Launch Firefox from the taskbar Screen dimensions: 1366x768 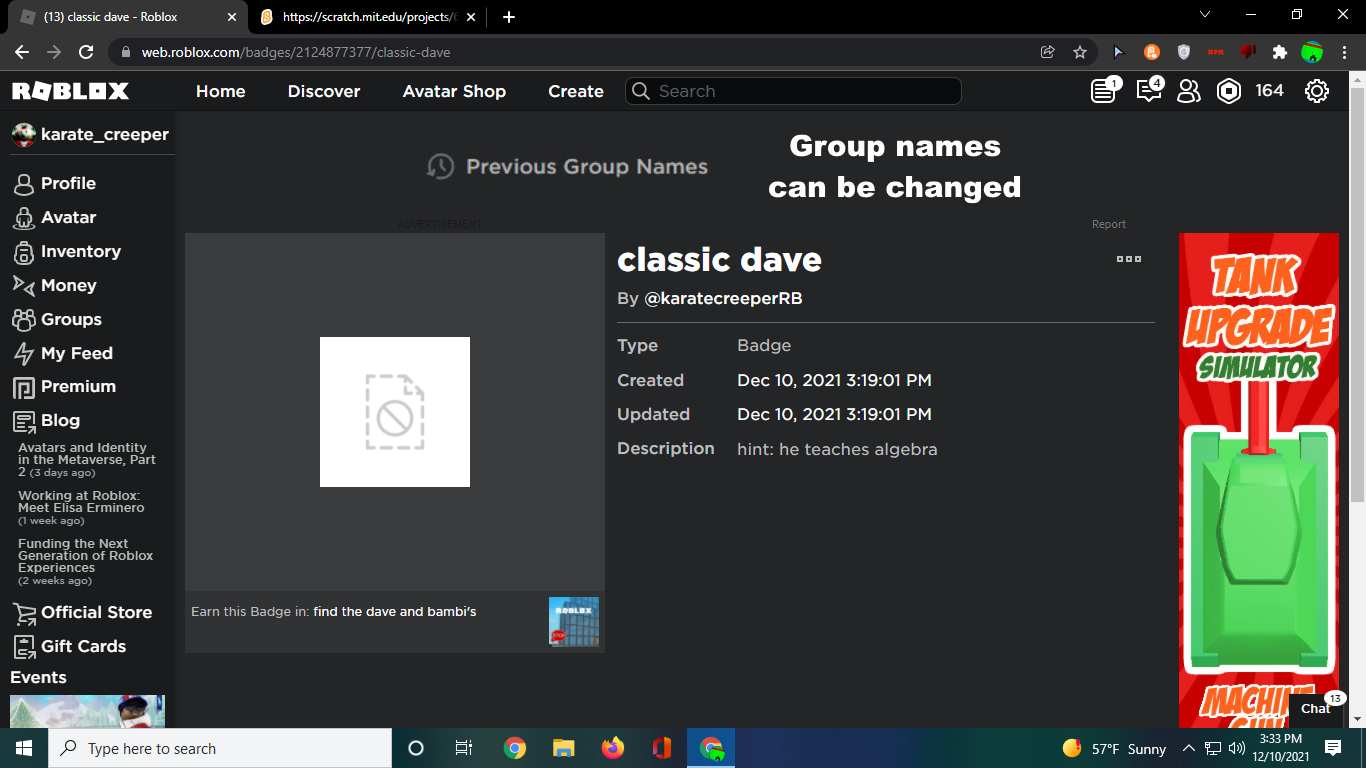point(612,748)
